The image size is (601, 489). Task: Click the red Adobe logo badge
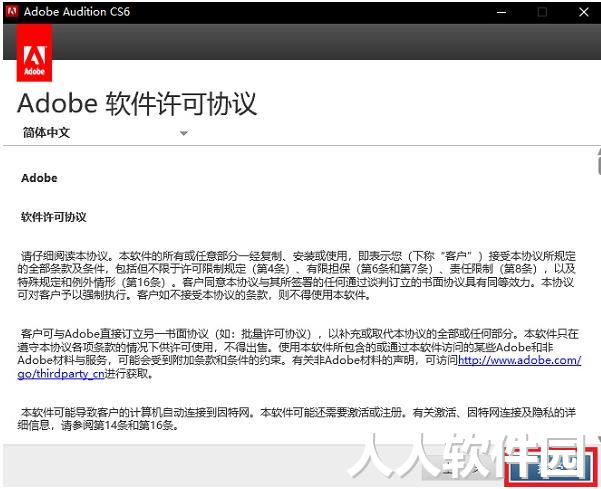click(34, 53)
